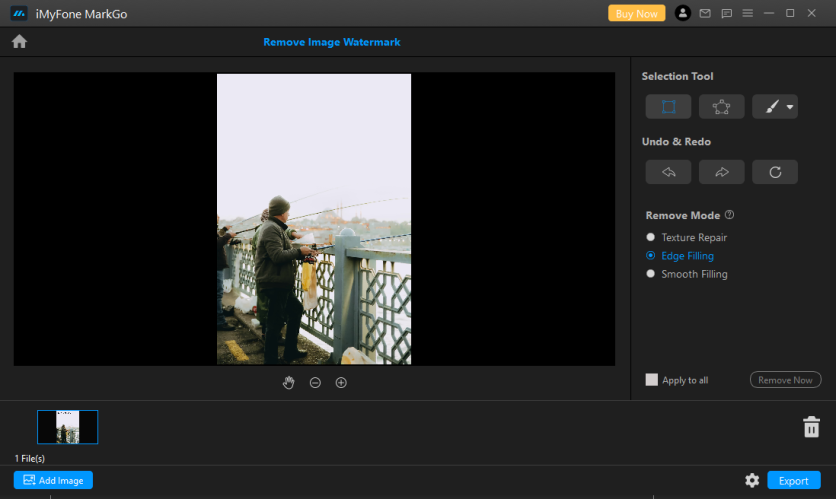This screenshot has width=836, height=499.
Task: Redo the last action
Action: click(x=721, y=172)
